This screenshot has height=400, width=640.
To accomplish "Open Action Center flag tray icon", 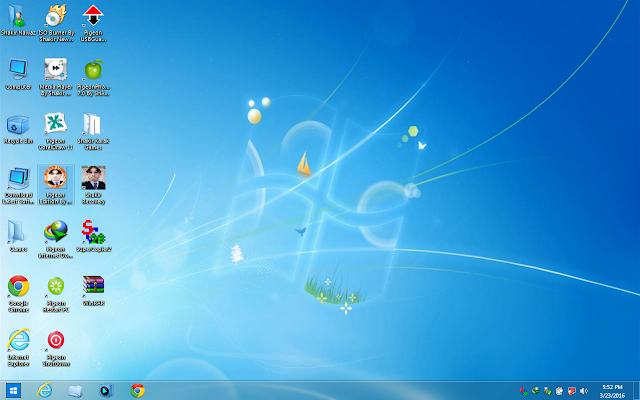I will (571, 391).
